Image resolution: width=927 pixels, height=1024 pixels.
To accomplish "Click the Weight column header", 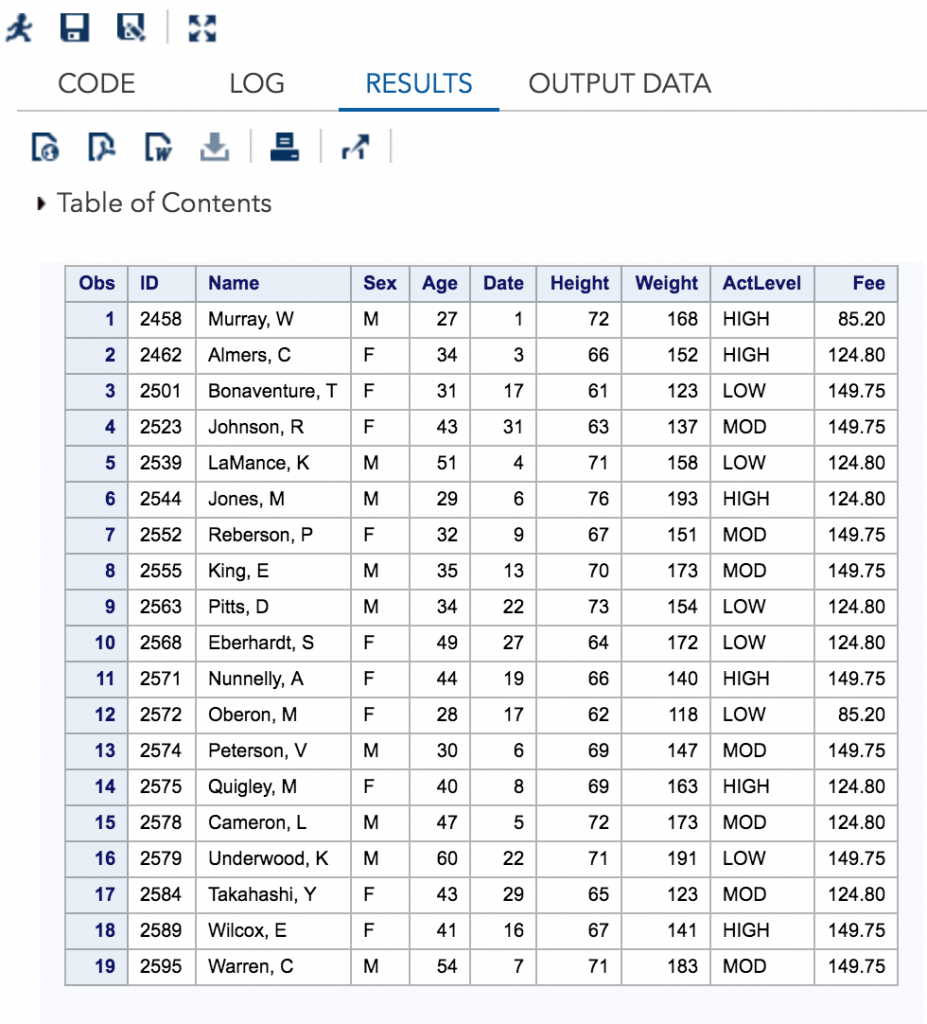I will (x=666, y=283).
